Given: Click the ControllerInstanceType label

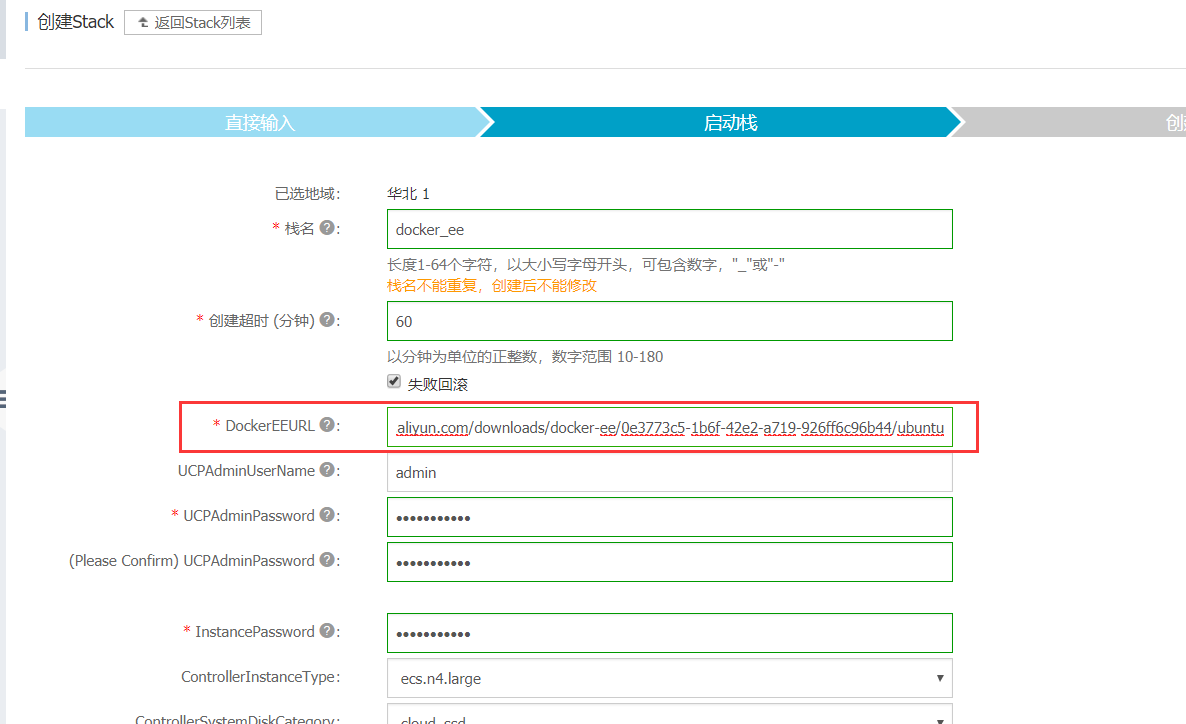Looking at the screenshot, I should [261, 677].
